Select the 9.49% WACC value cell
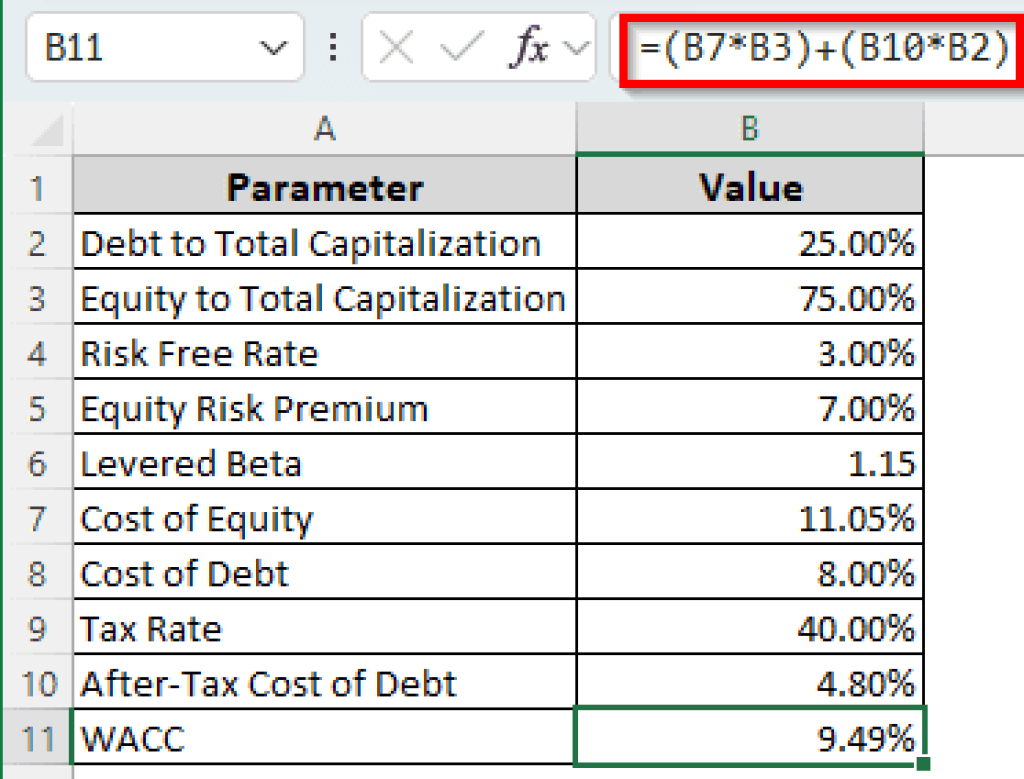The width and height of the screenshot is (1024, 779). point(748,738)
